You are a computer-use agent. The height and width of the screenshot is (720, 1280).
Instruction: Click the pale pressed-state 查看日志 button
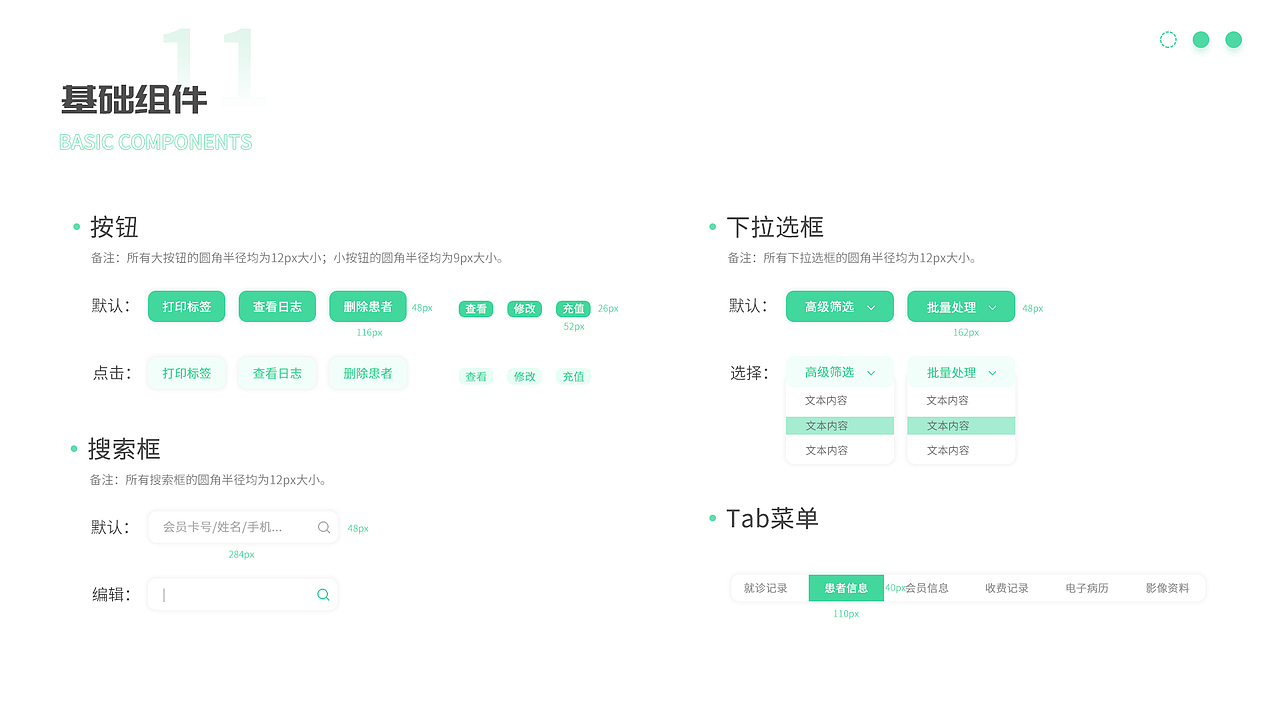(x=277, y=373)
